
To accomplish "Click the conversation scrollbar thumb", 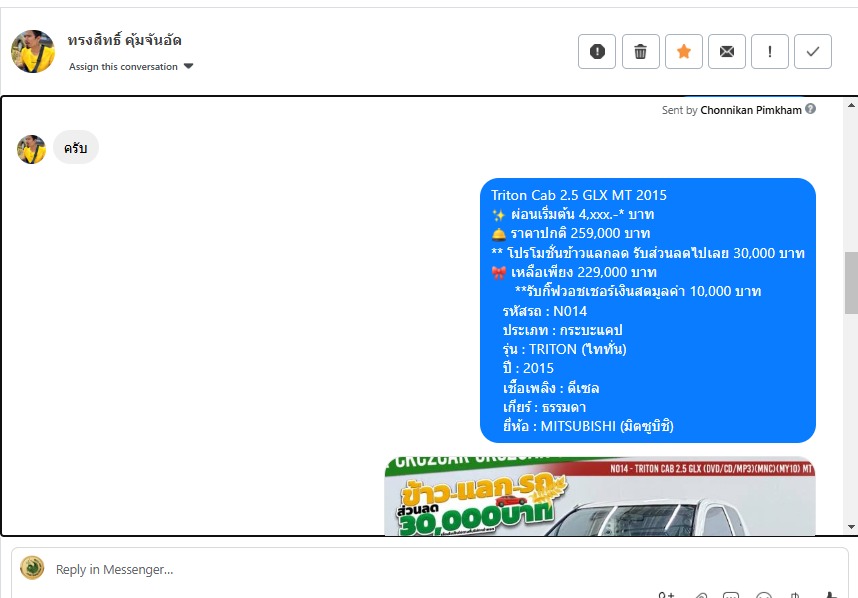I will [x=851, y=282].
